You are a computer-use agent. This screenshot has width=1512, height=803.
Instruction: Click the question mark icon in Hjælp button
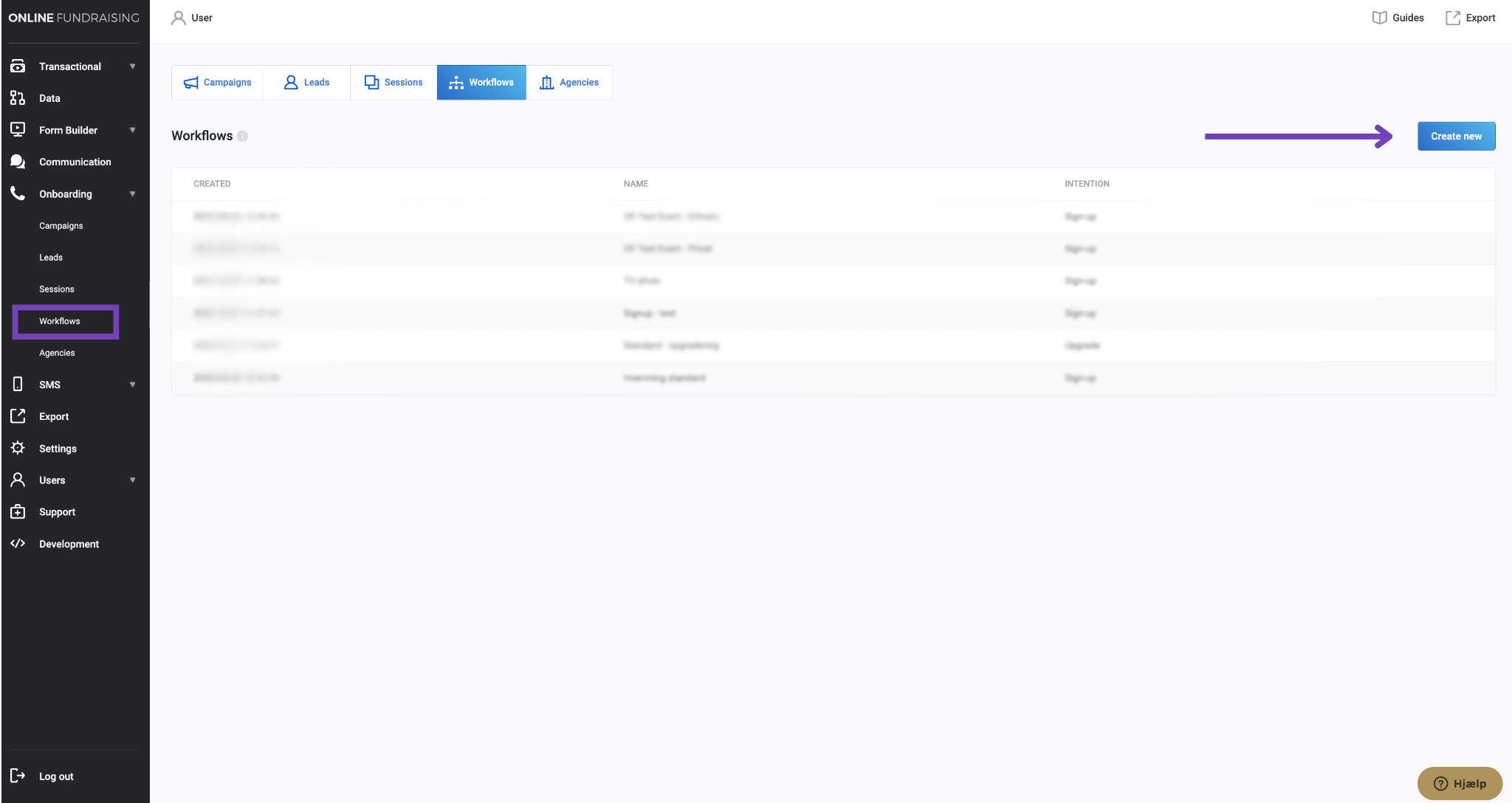(x=1440, y=784)
